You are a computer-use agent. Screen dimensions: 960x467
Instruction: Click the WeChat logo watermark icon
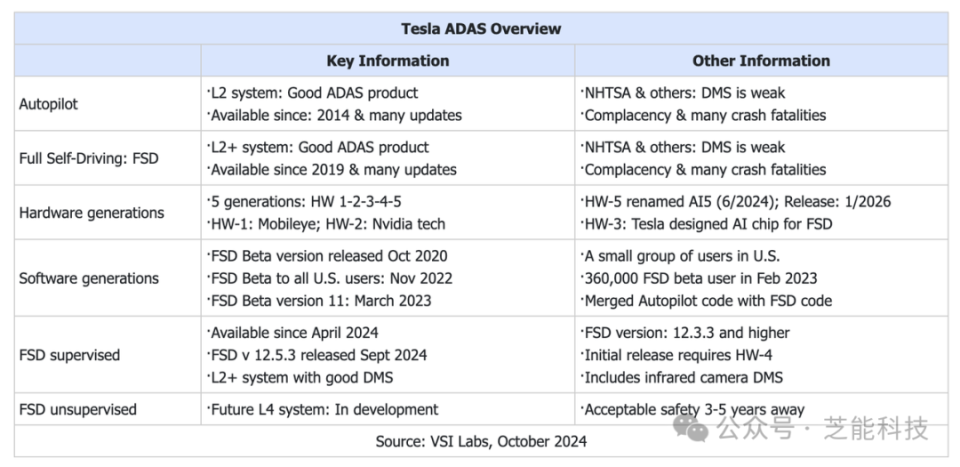pyautogui.click(x=691, y=428)
